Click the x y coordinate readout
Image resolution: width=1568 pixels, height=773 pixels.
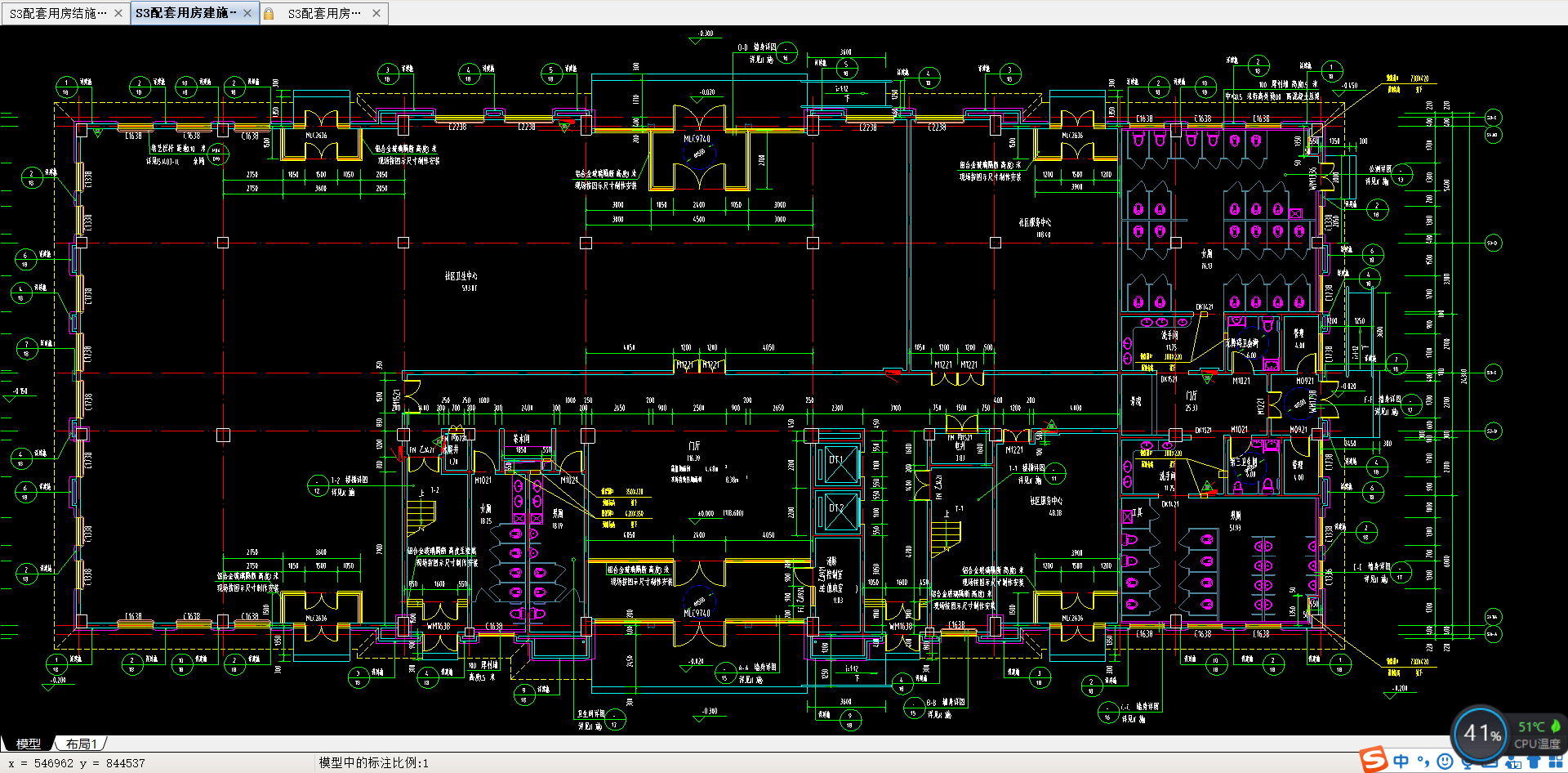pos(77,763)
